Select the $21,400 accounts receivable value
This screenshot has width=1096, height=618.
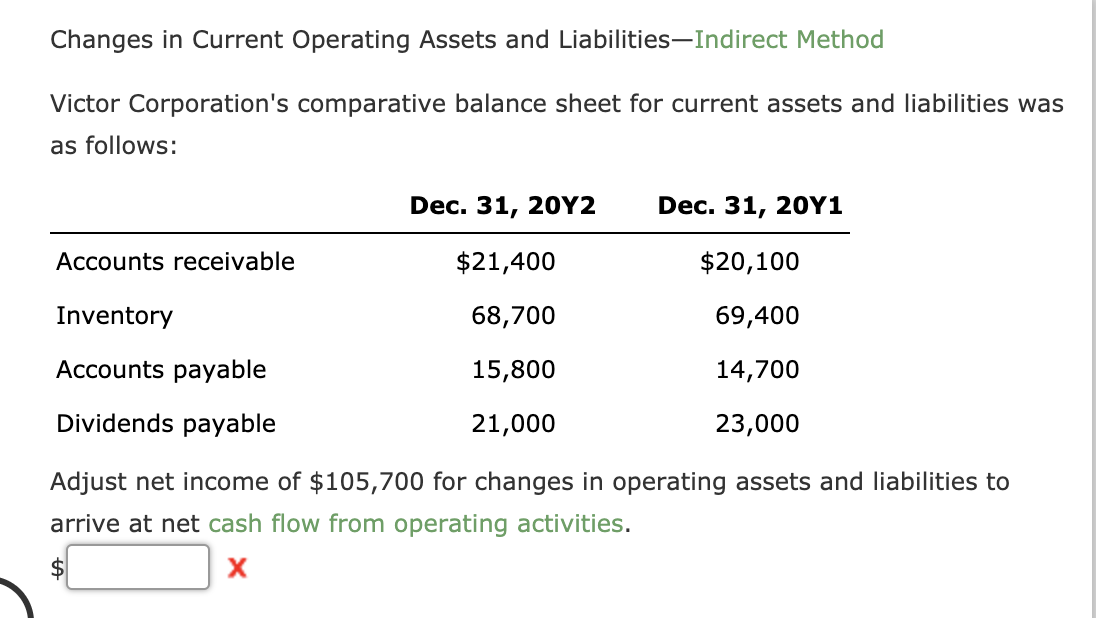tap(506, 261)
